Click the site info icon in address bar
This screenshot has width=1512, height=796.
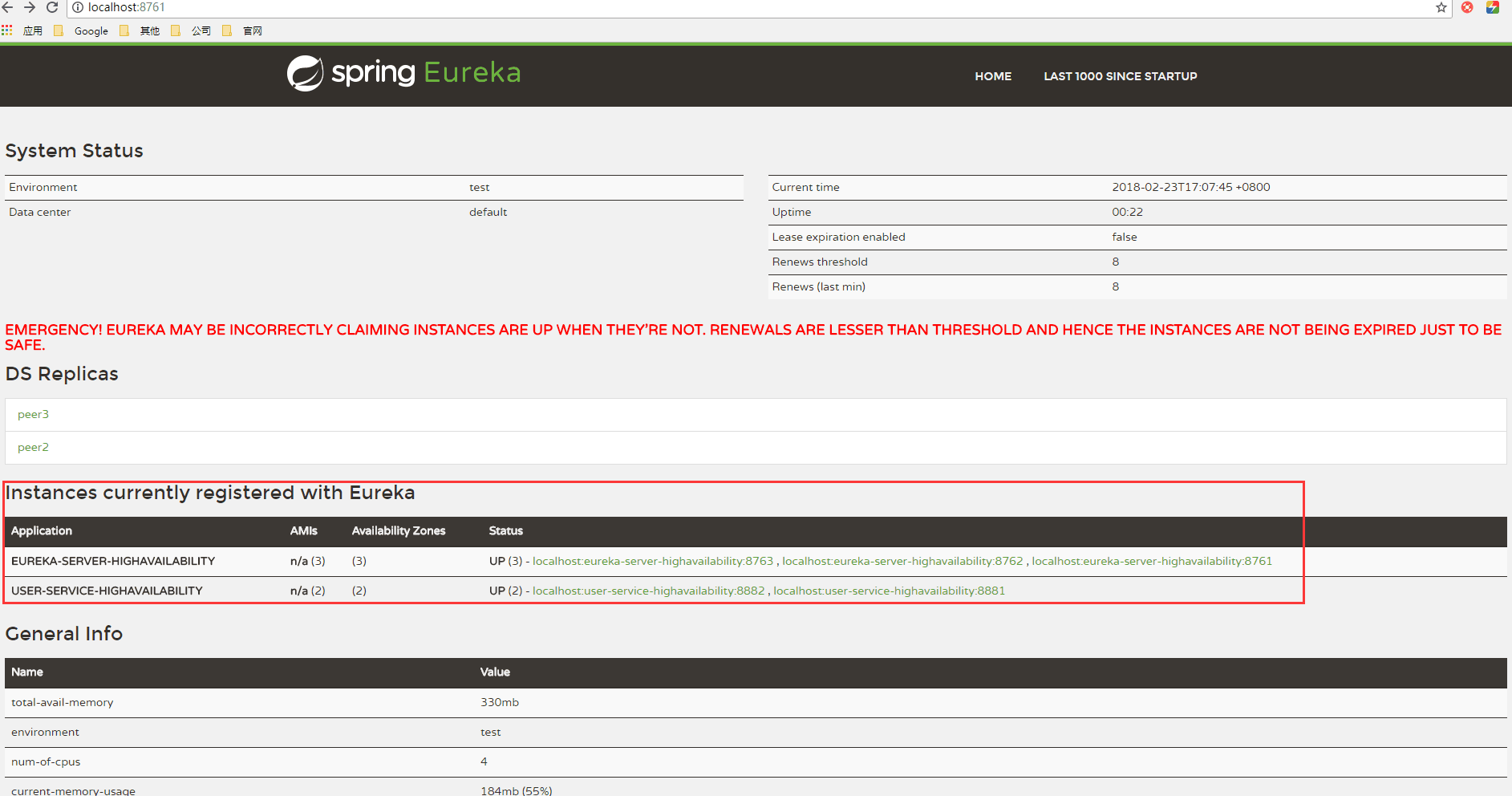(x=78, y=7)
